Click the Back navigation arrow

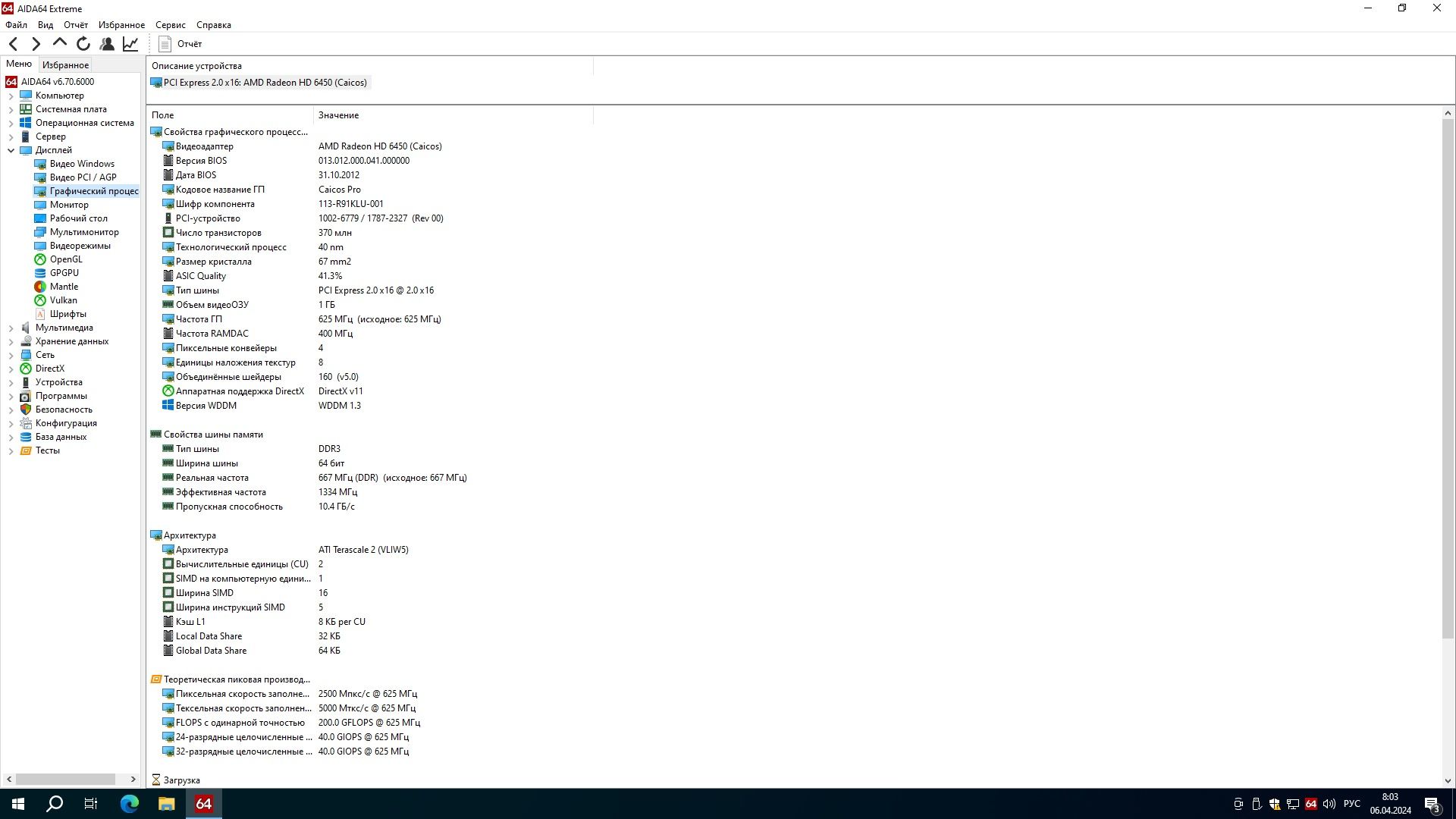pos(13,44)
